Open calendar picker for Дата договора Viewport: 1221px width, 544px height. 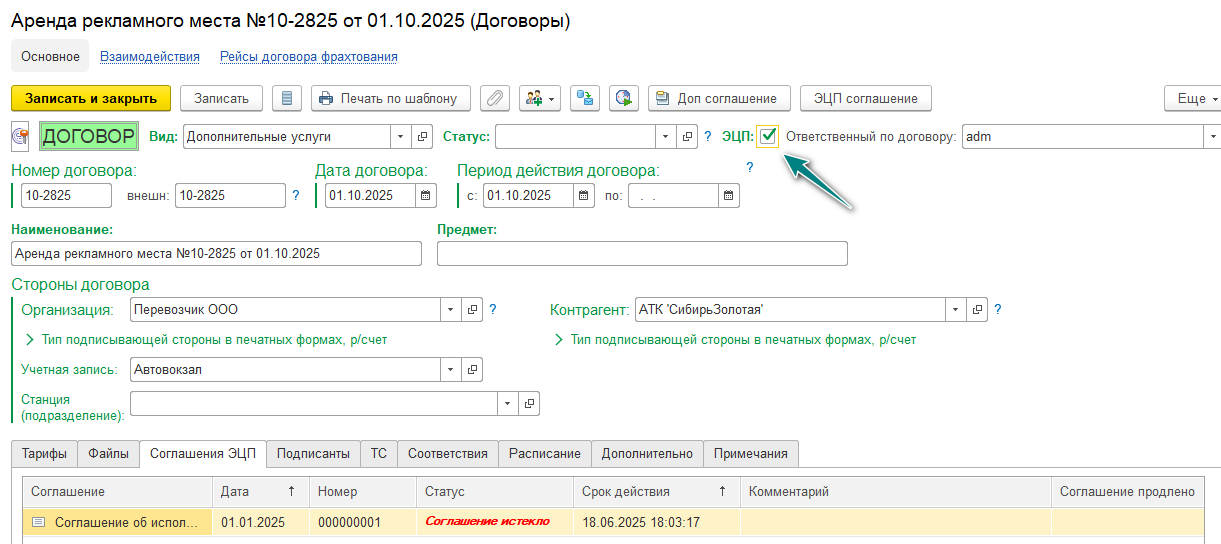coord(425,196)
